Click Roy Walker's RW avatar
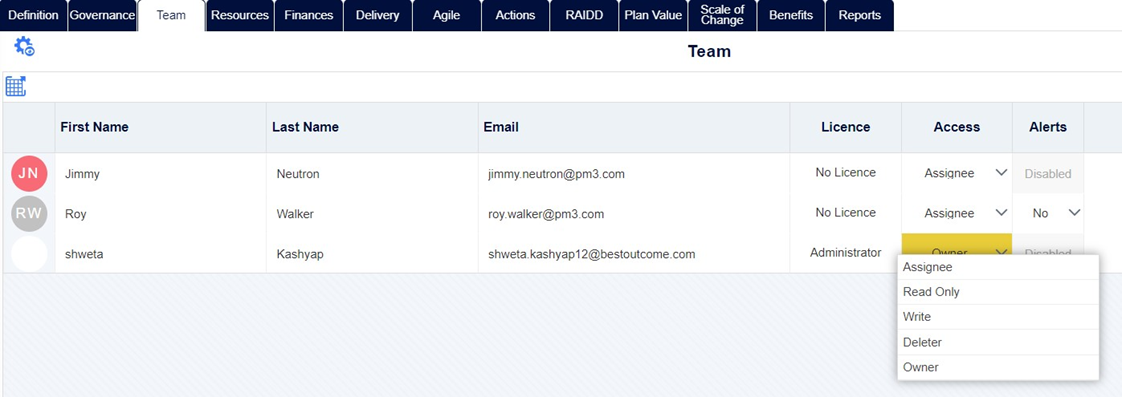The width and height of the screenshot is (1122, 397). click(x=29, y=213)
